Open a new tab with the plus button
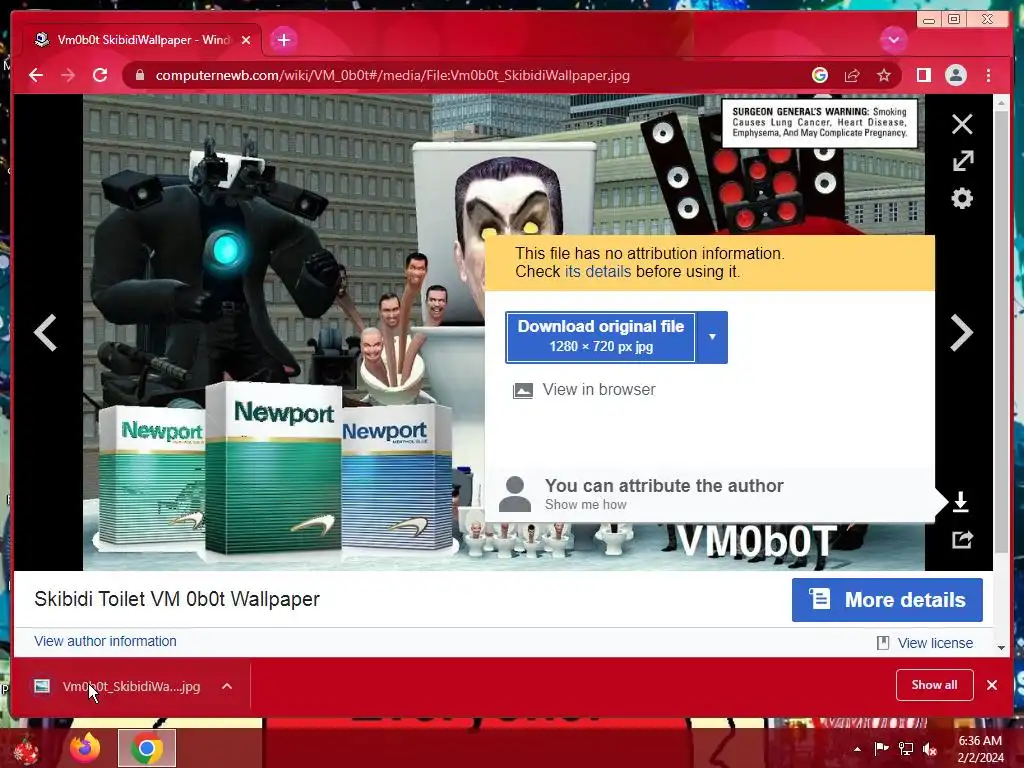Viewport: 1024px width, 768px height. 283,40
